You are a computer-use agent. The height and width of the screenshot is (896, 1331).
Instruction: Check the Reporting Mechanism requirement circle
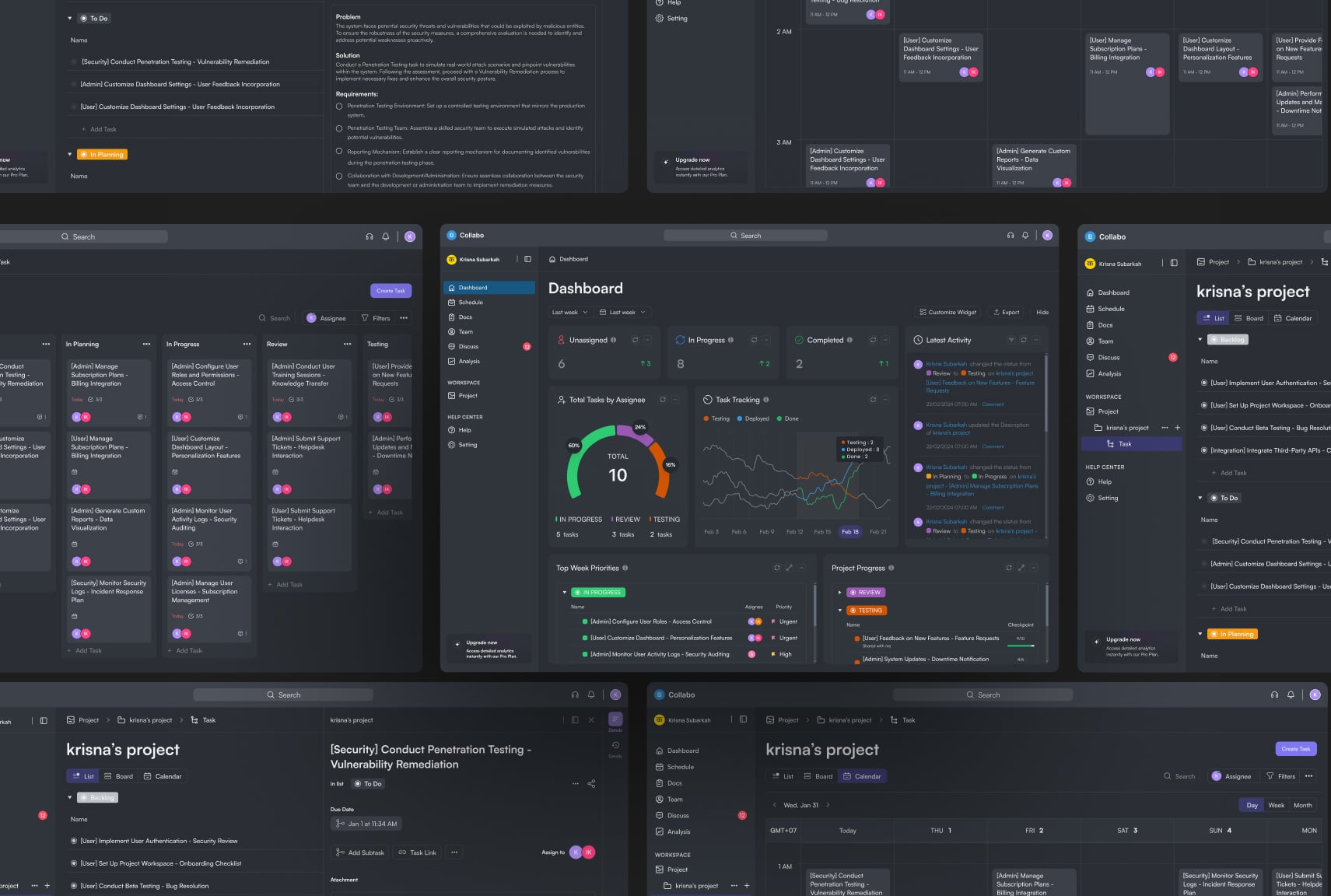click(339, 152)
